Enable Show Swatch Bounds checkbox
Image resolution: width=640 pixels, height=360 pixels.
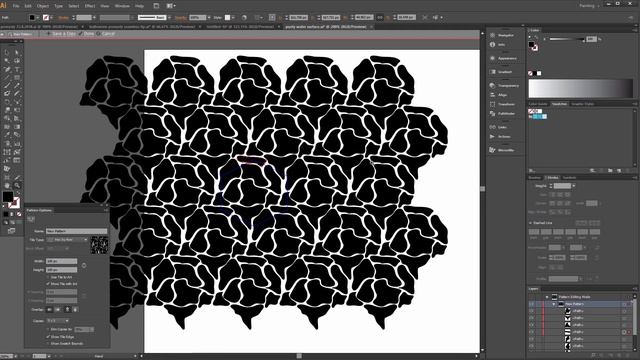click(48, 344)
